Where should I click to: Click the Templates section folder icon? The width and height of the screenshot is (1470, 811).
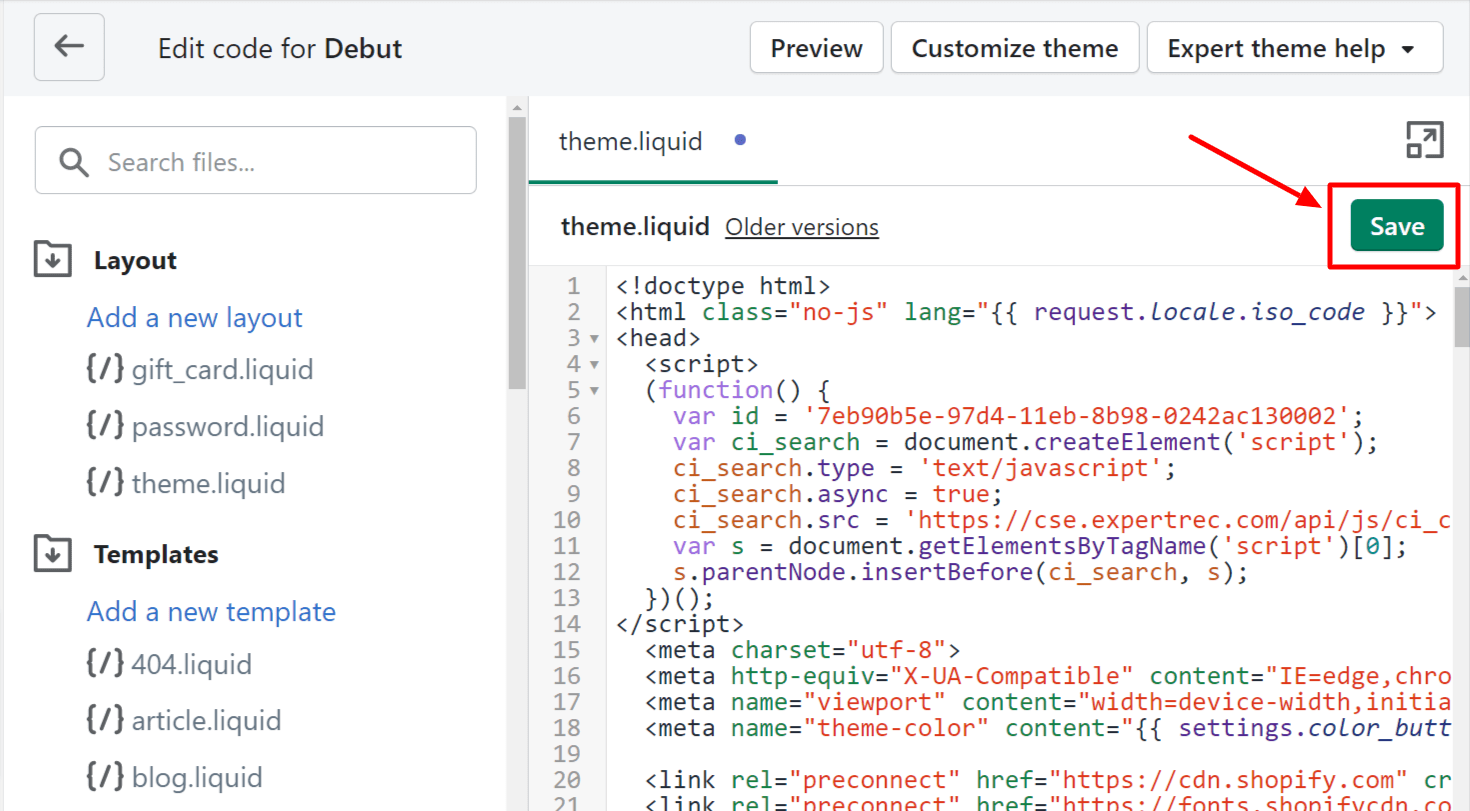(x=51, y=553)
